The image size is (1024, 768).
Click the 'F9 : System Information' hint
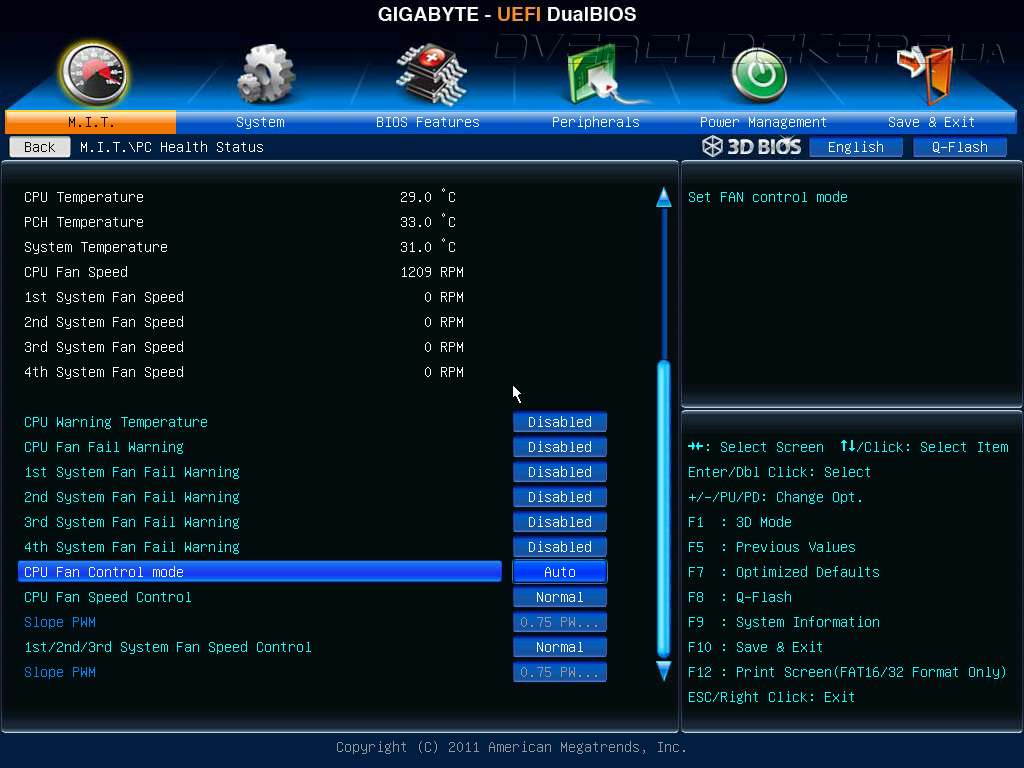tap(784, 622)
